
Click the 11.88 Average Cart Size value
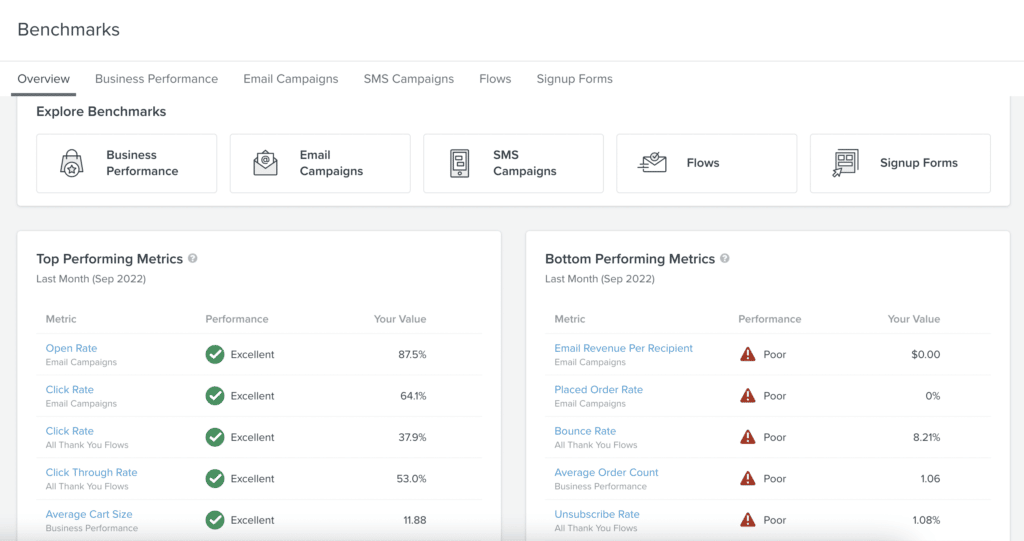click(x=415, y=520)
